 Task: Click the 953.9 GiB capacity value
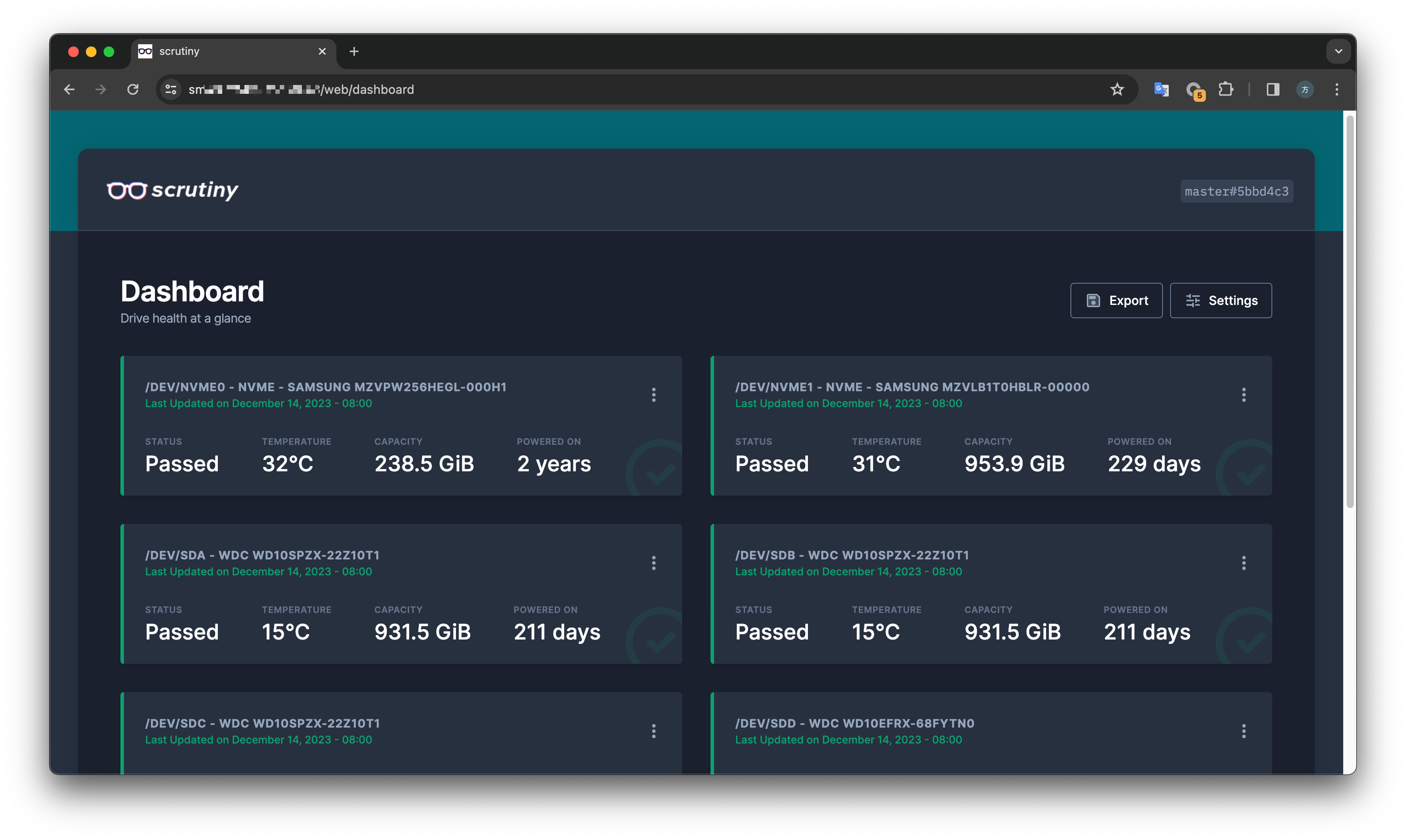tap(1014, 463)
